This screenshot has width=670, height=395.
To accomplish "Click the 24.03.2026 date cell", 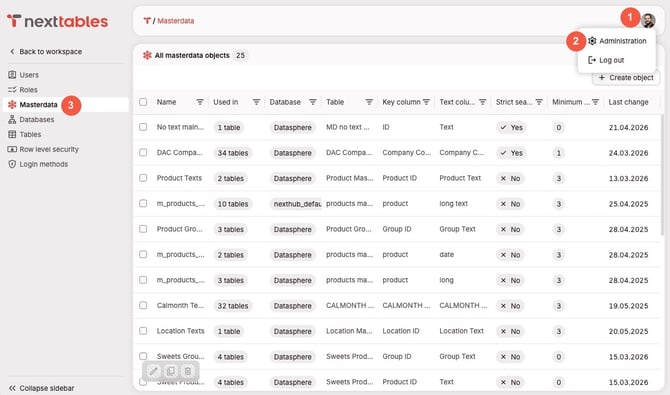I will [x=628, y=153].
